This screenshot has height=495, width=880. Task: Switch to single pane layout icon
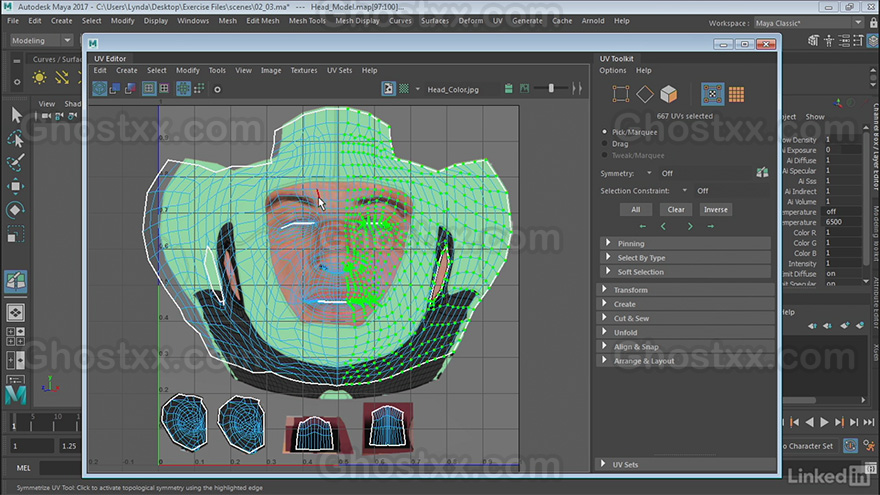pos(16,313)
